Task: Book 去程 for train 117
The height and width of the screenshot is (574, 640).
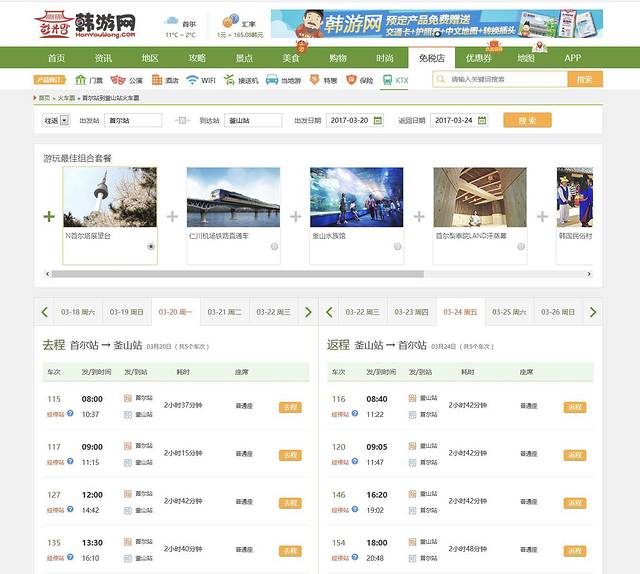Action: (x=290, y=455)
